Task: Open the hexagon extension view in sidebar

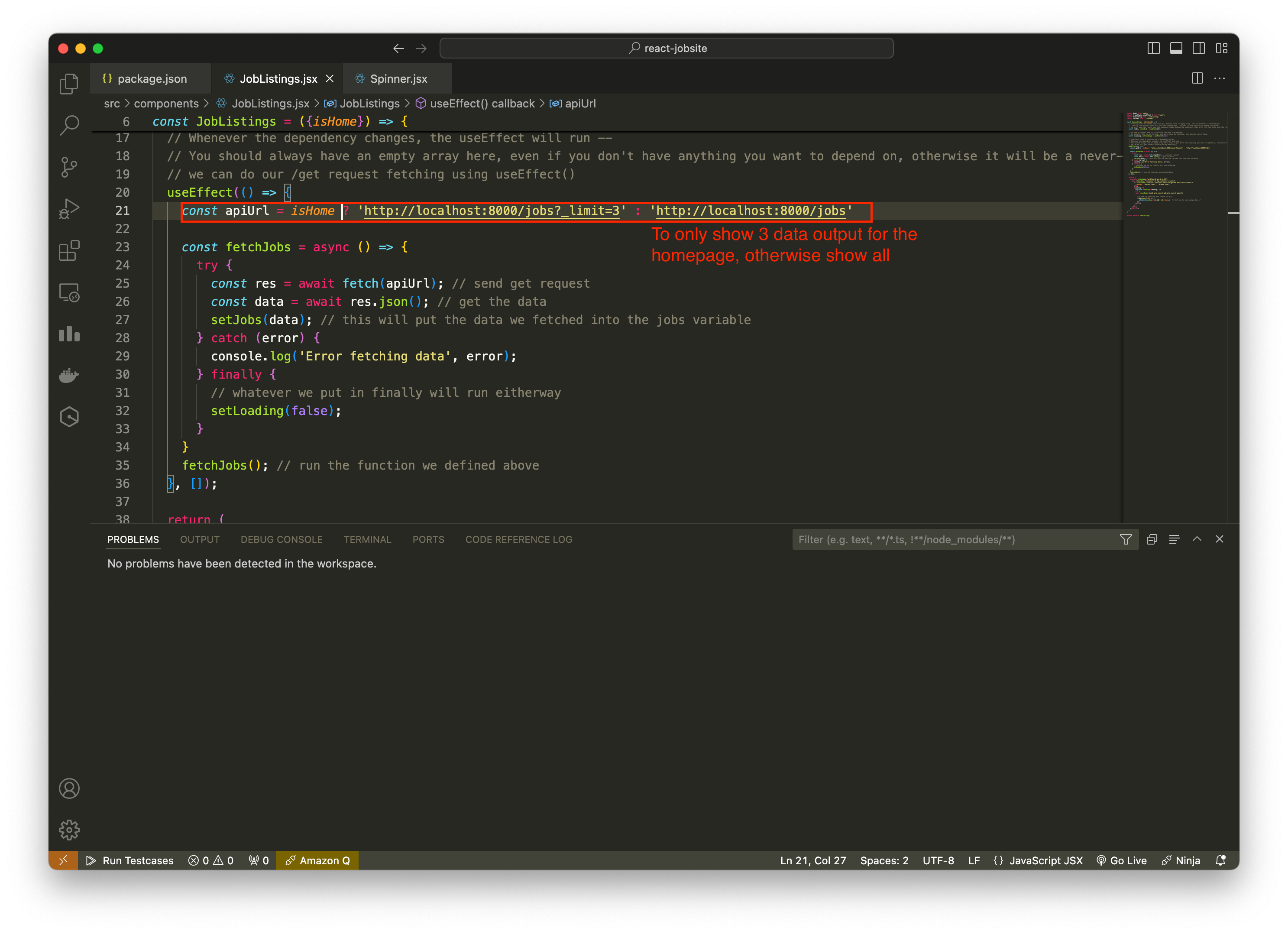Action: coord(69,418)
